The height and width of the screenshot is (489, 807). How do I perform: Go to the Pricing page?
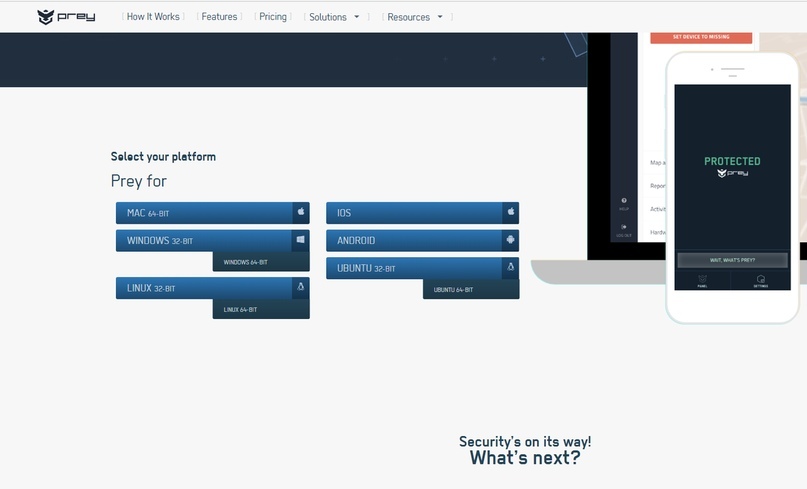272,17
